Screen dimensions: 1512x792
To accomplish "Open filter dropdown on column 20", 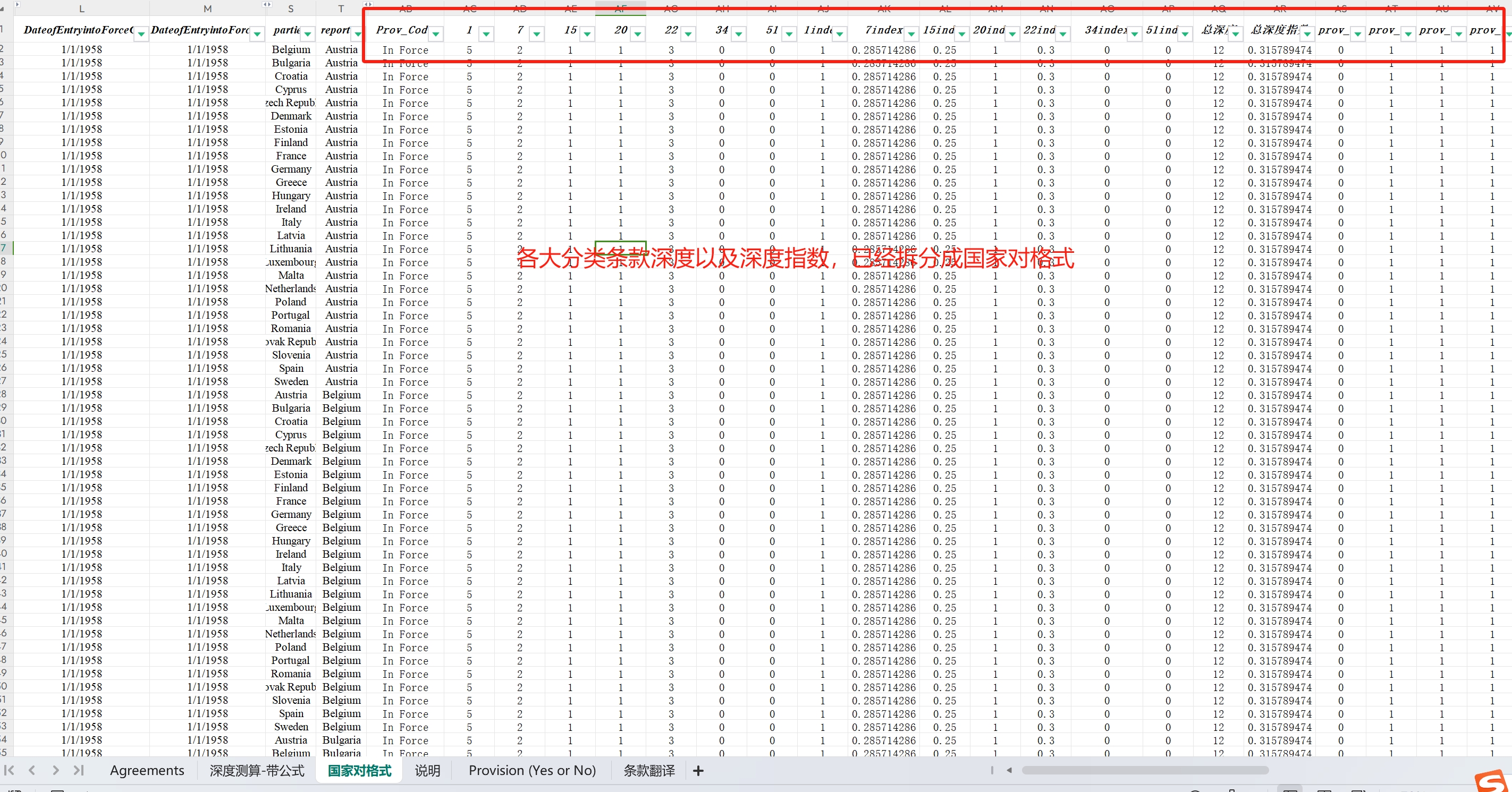I will [x=637, y=34].
